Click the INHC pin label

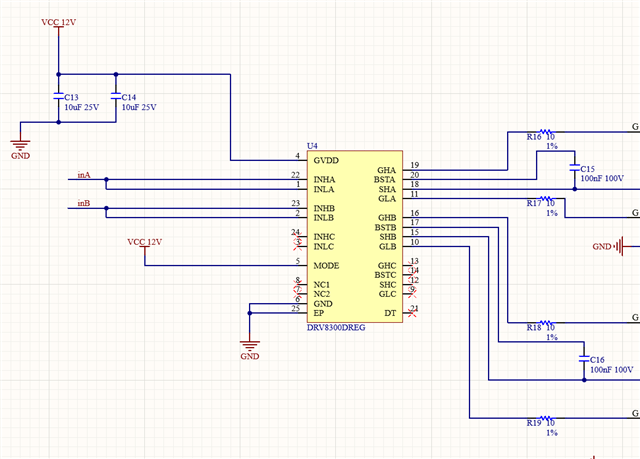(324, 237)
